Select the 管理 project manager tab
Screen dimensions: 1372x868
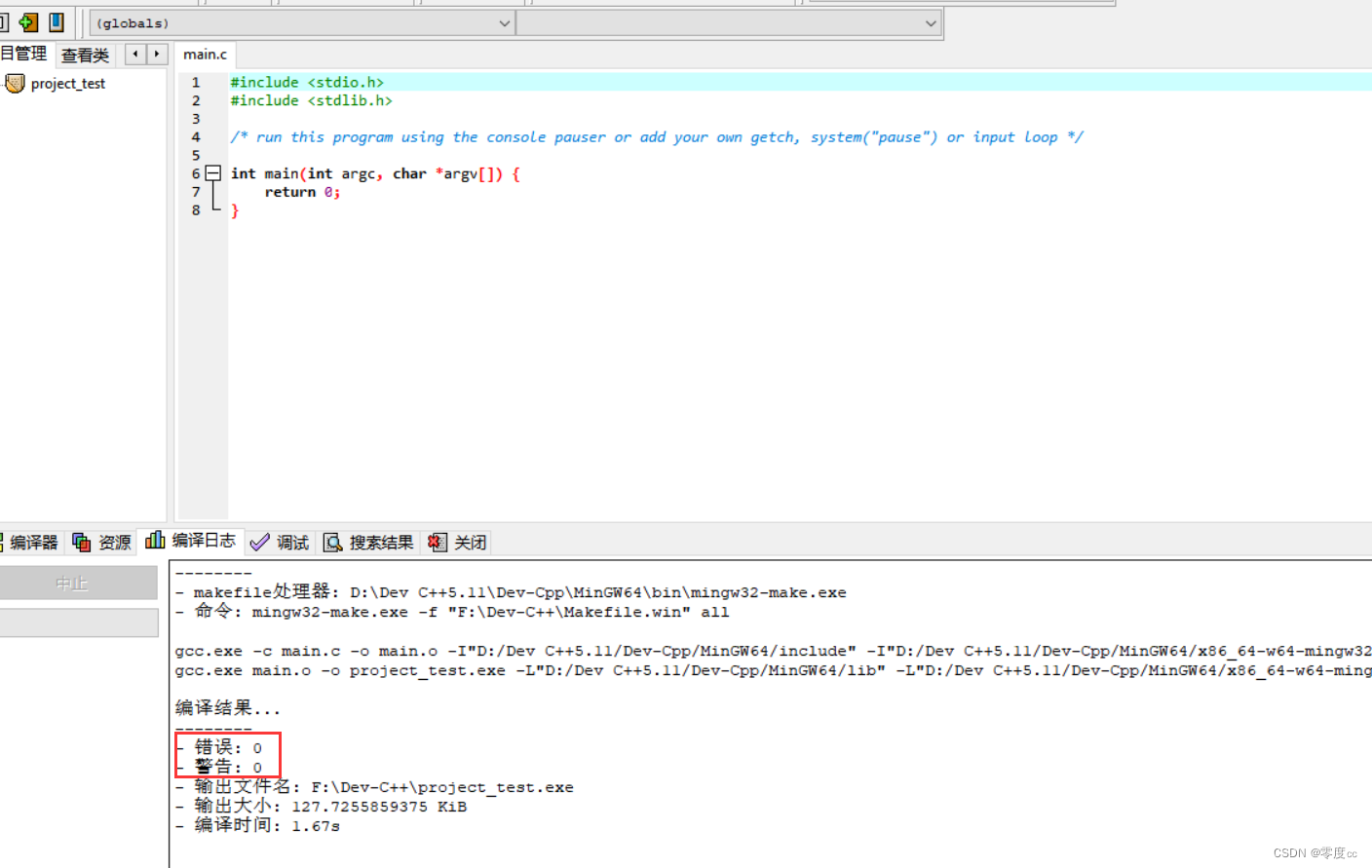23,54
